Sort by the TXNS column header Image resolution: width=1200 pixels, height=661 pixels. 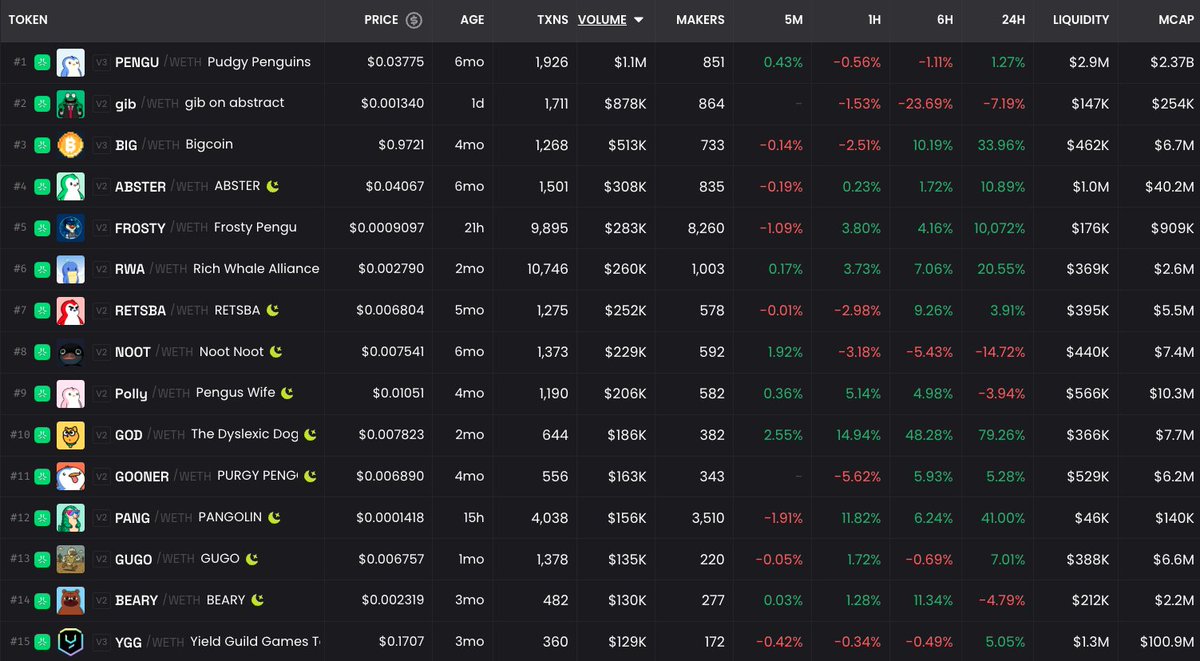coord(552,20)
